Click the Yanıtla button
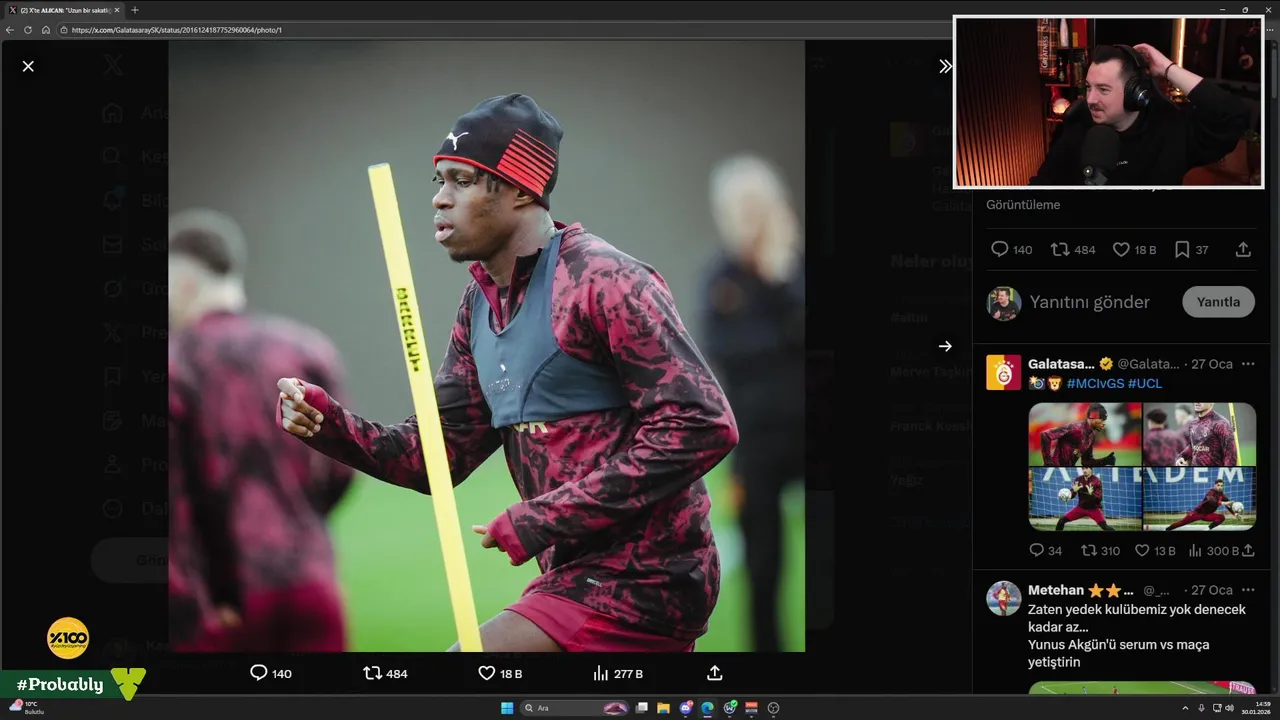The height and width of the screenshot is (720, 1280). point(1218,302)
